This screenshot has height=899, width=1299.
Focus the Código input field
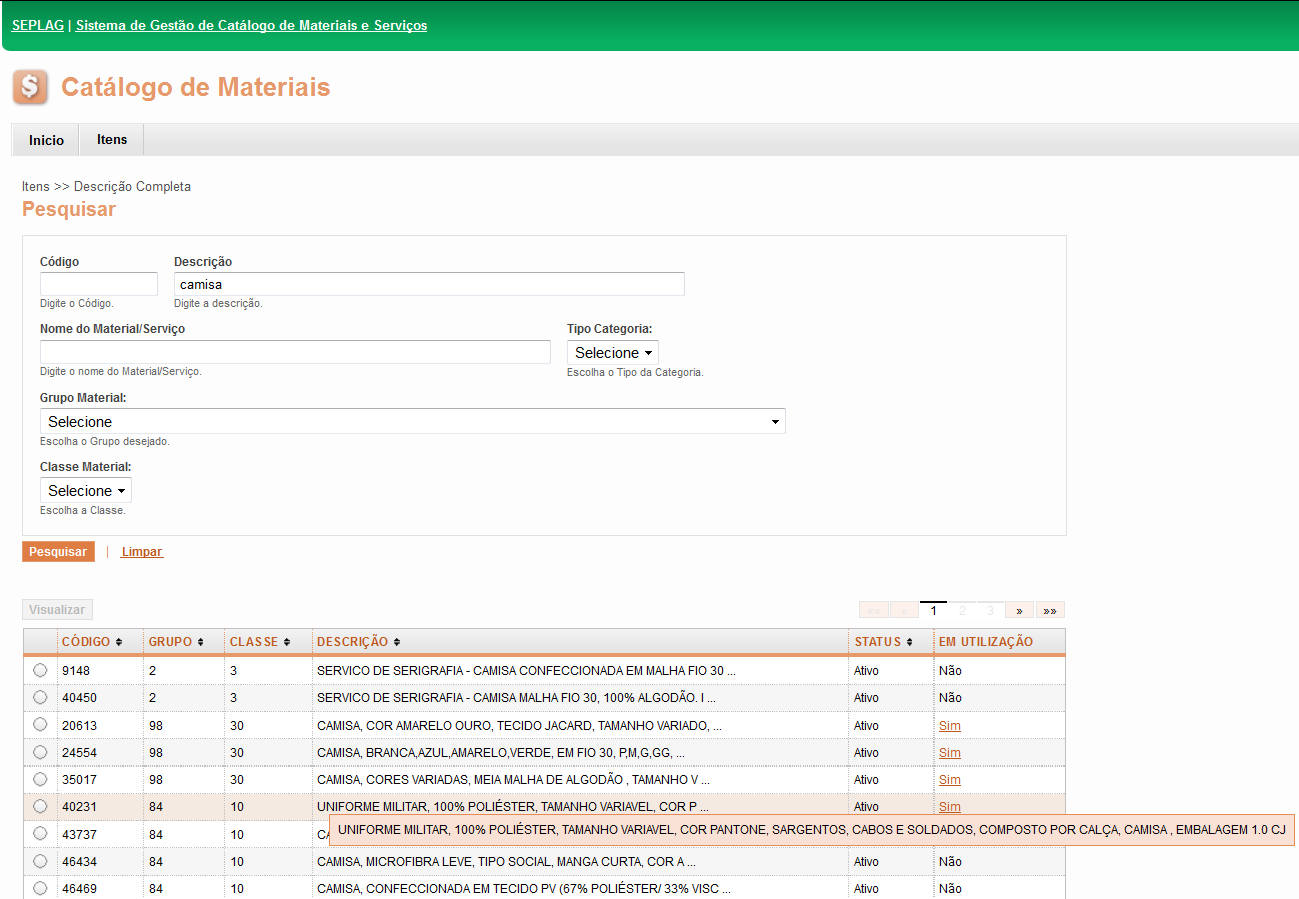pyautogui.click(x=99, y=284)
